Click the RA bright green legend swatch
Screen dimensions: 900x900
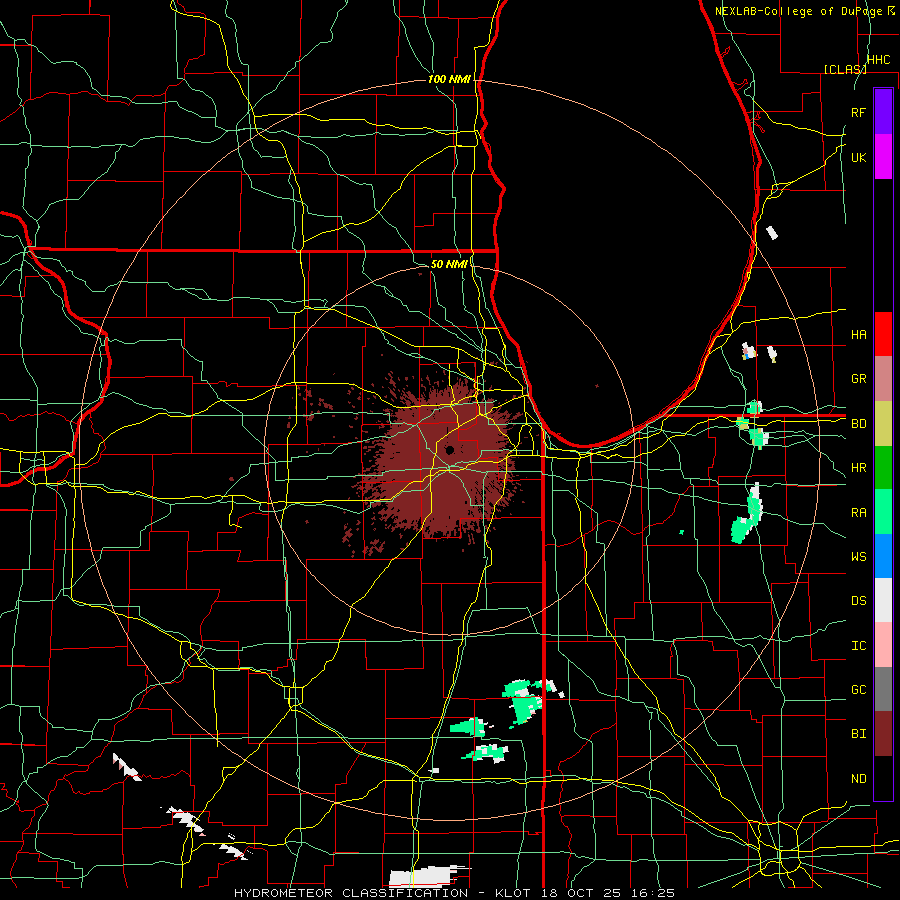883,512
